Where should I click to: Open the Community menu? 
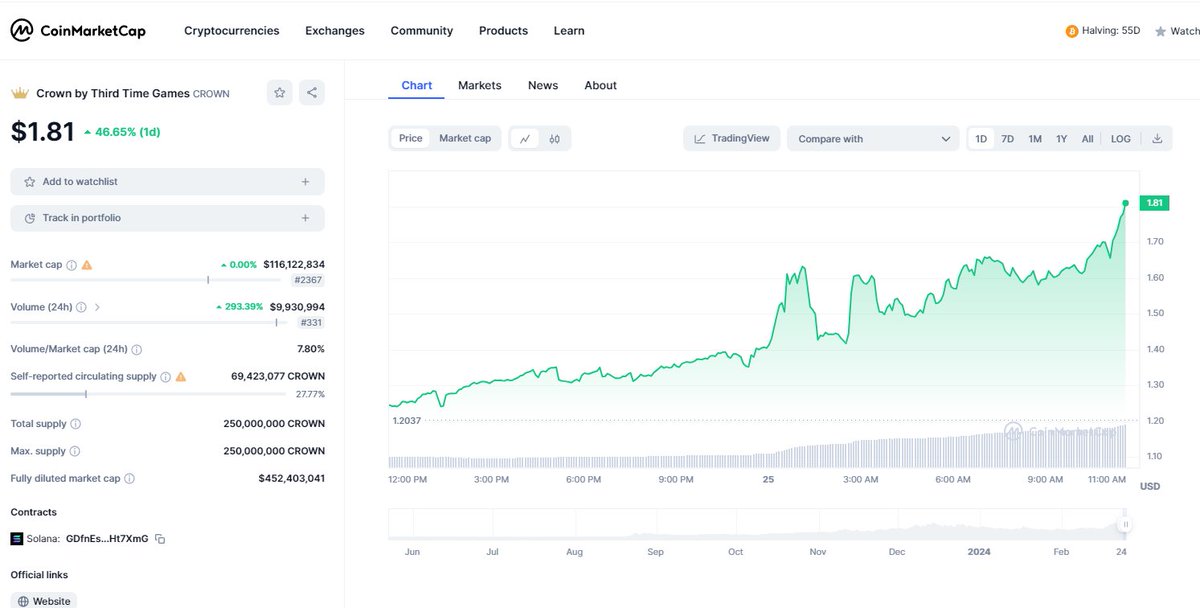point(422,31)
